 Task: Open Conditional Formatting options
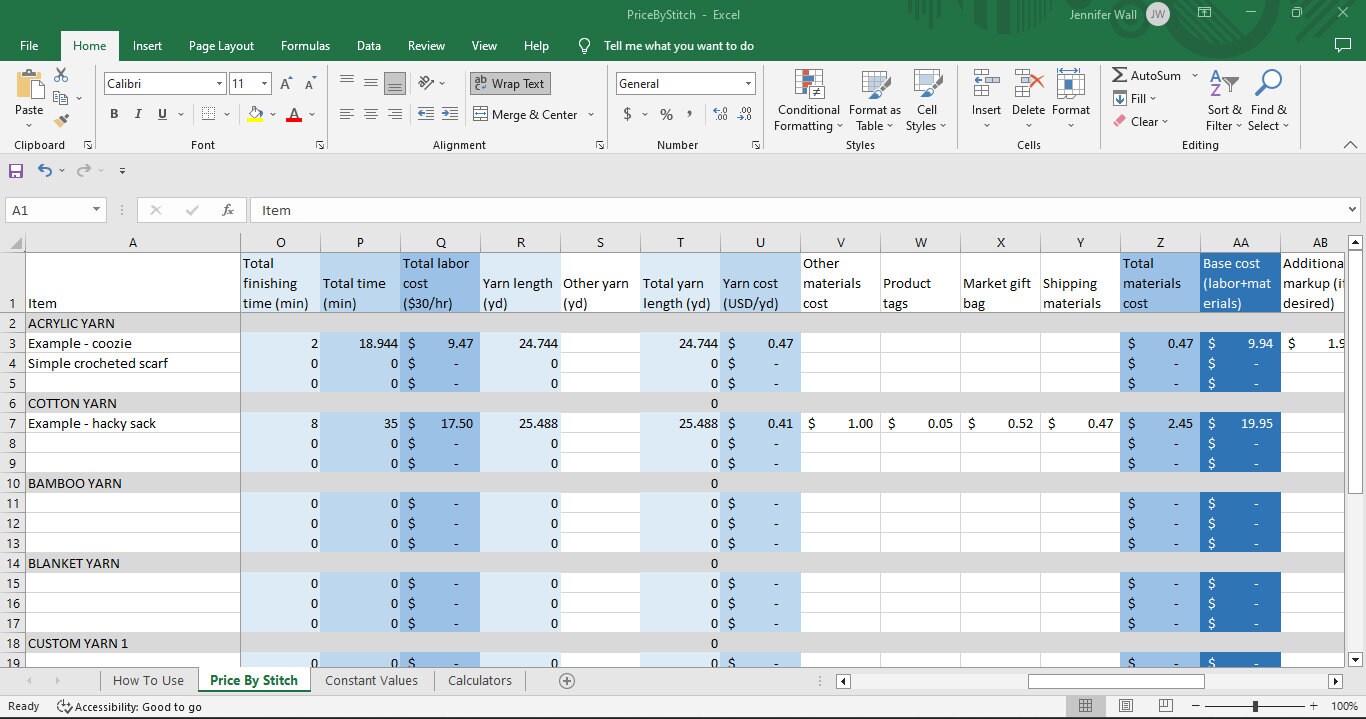pyautogui.click(x=808, y=100)
